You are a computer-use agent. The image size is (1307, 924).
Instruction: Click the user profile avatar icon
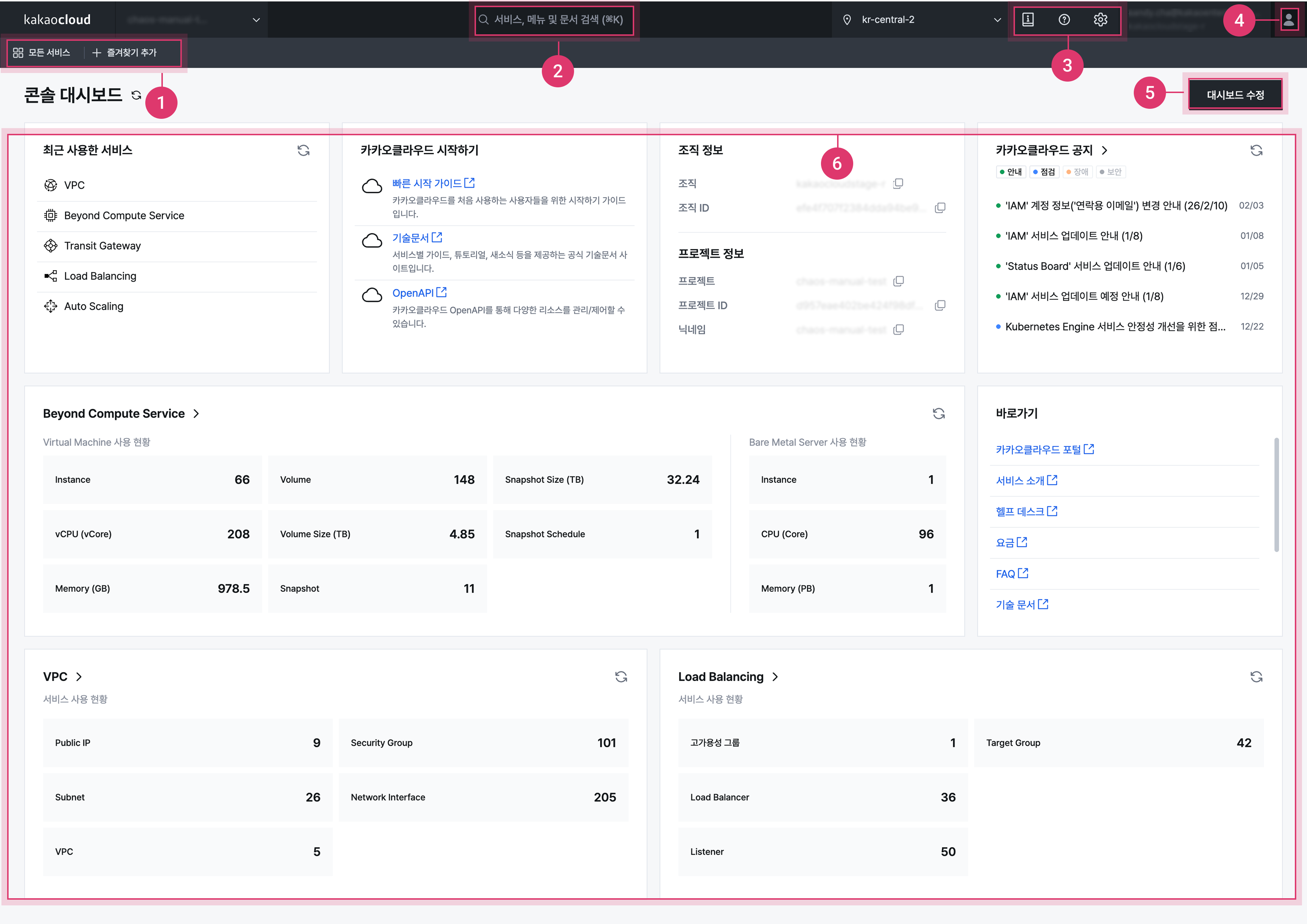1288,20
